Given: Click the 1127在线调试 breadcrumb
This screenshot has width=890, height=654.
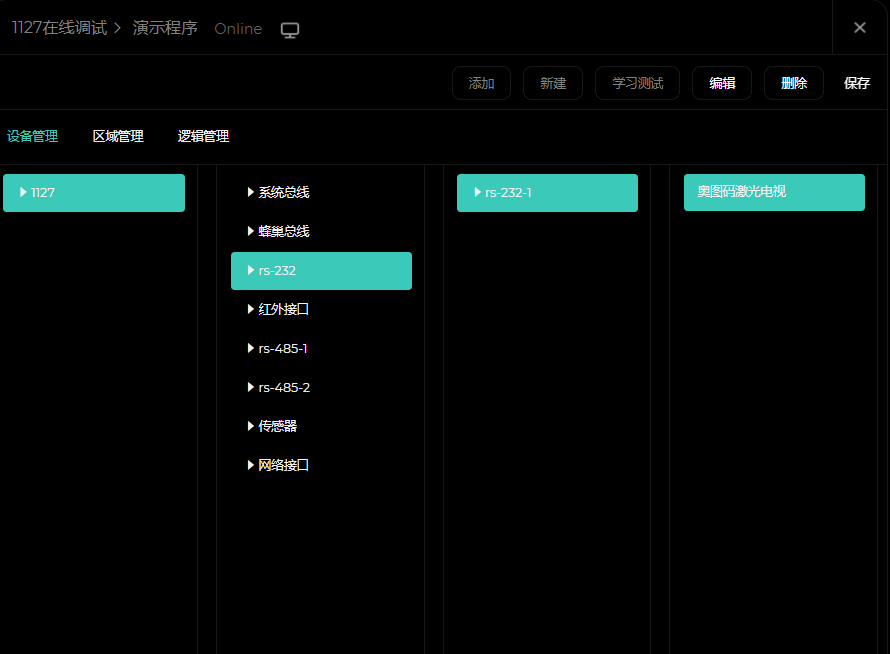Looking at the screenshot, I should point(60,28).
